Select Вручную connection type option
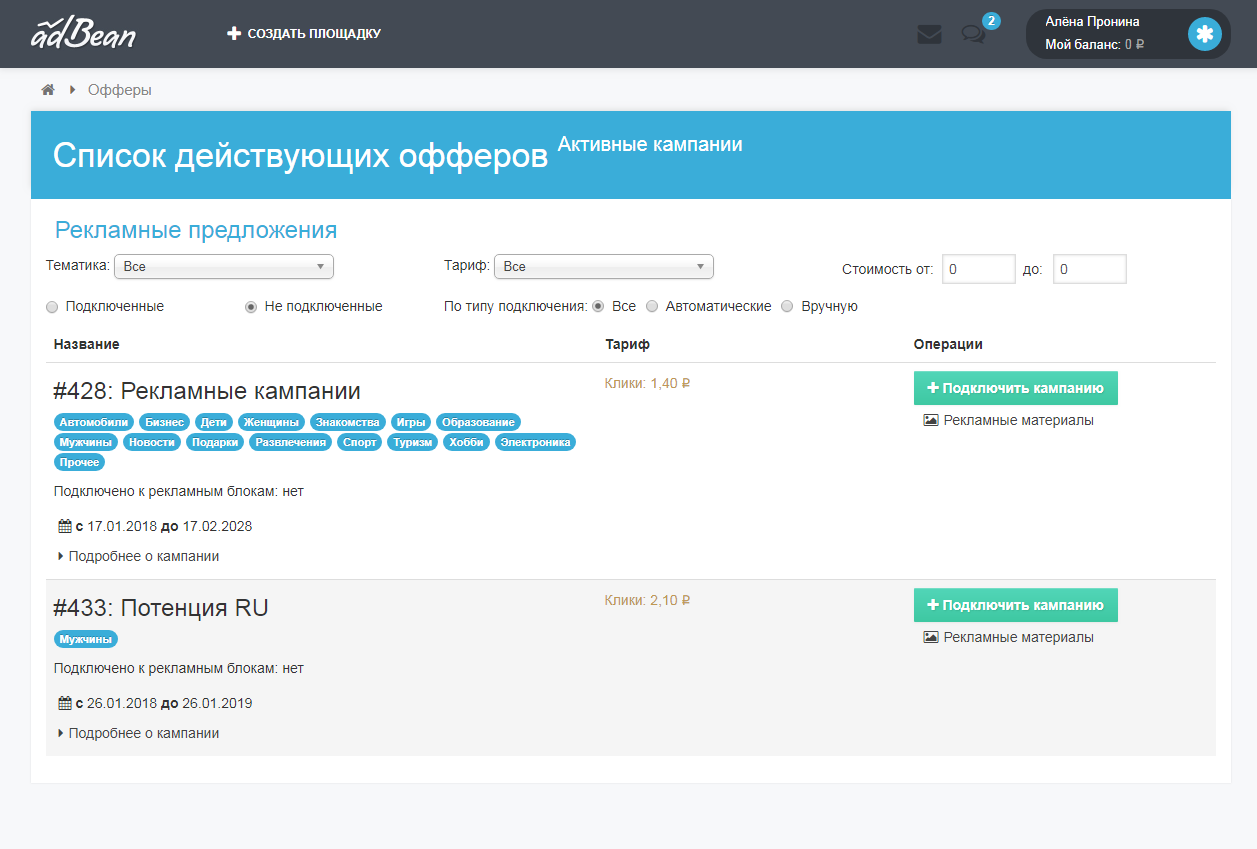The height and width of the screenshot is (849, 1257). click(x=786, y=306)
